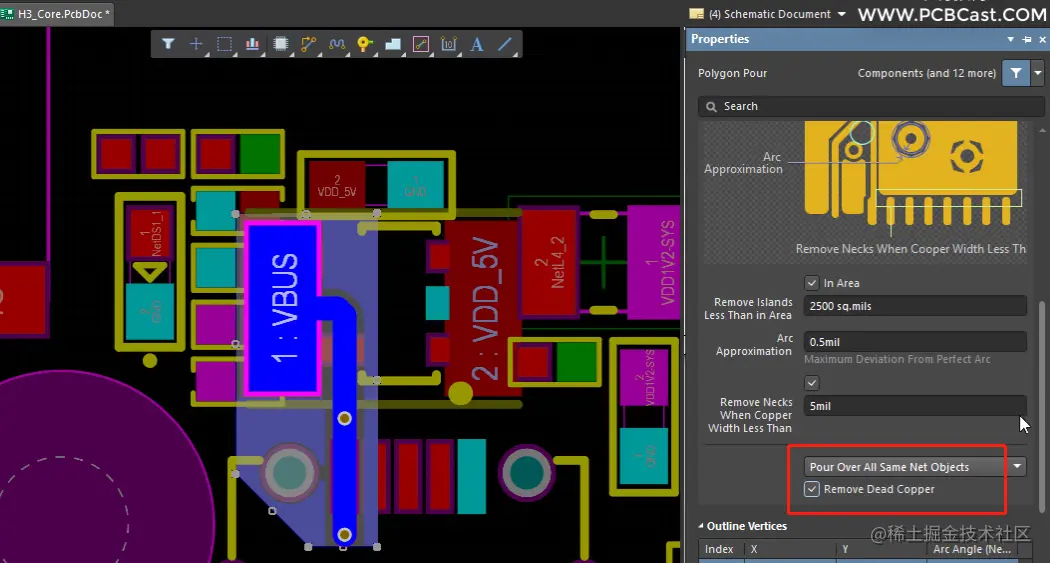Select the keepout pink-boxed tool
Viewport: 1050px width, 563px height.
[421, 44]
